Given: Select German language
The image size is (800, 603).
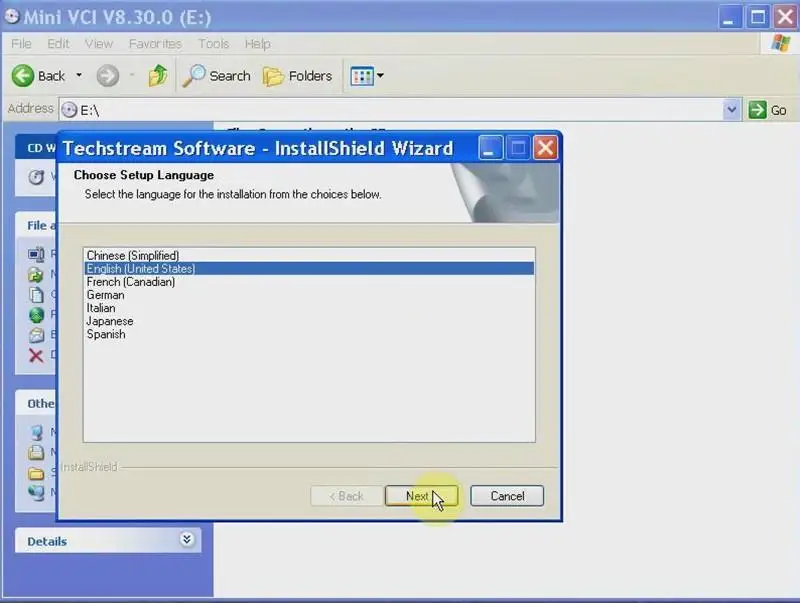Looking at the screenshot, I should tap(309, 295).
